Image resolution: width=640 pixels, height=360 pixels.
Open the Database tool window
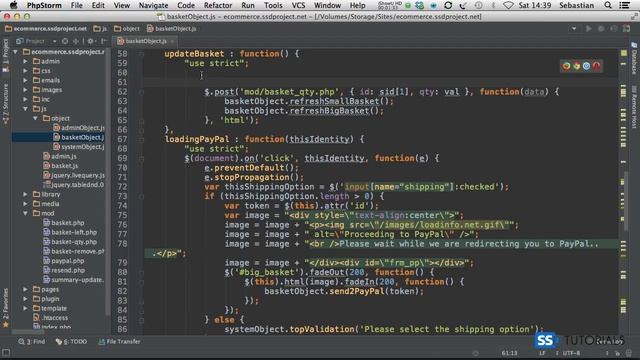click(634, 58)
